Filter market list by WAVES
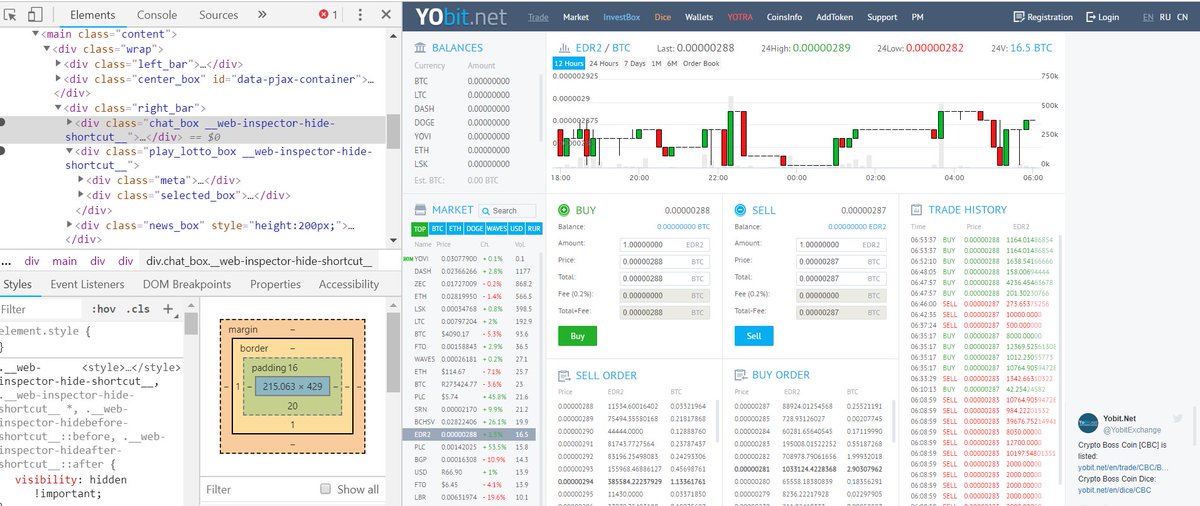The height and width of the screenshot is (506, 1200). (x=496, y=229)
